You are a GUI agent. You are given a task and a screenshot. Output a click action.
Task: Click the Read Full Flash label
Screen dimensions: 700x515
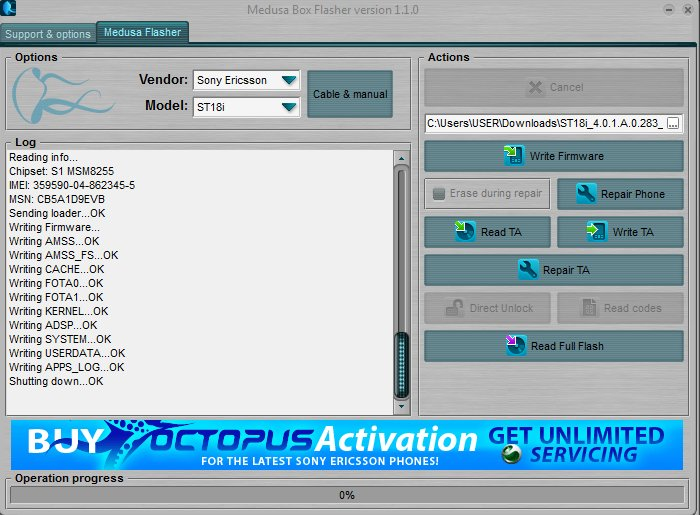coord(567,346)
